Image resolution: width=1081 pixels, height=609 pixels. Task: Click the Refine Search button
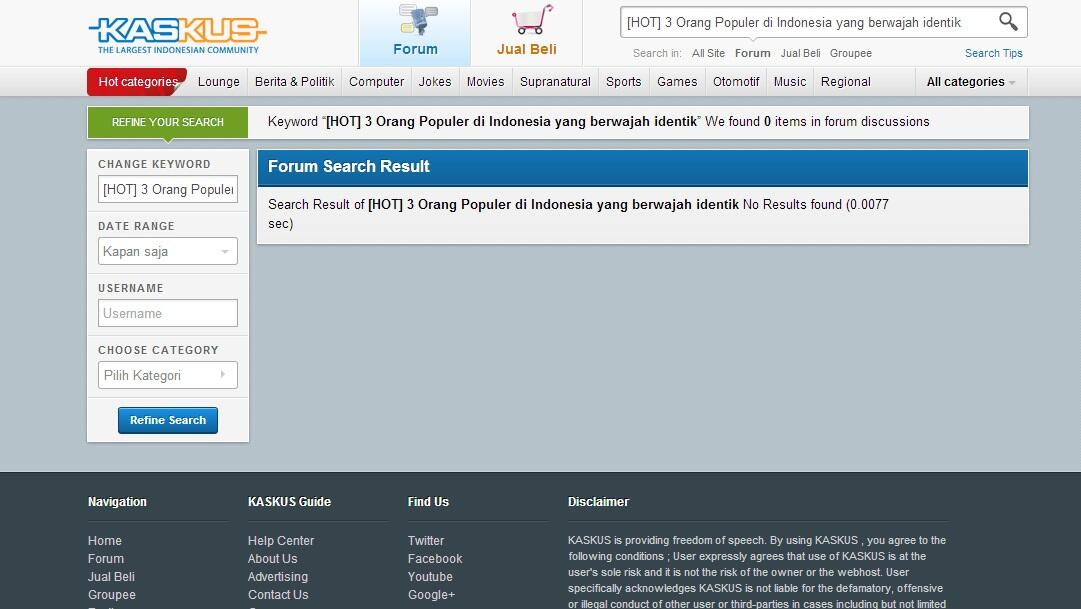pos(168,420)
